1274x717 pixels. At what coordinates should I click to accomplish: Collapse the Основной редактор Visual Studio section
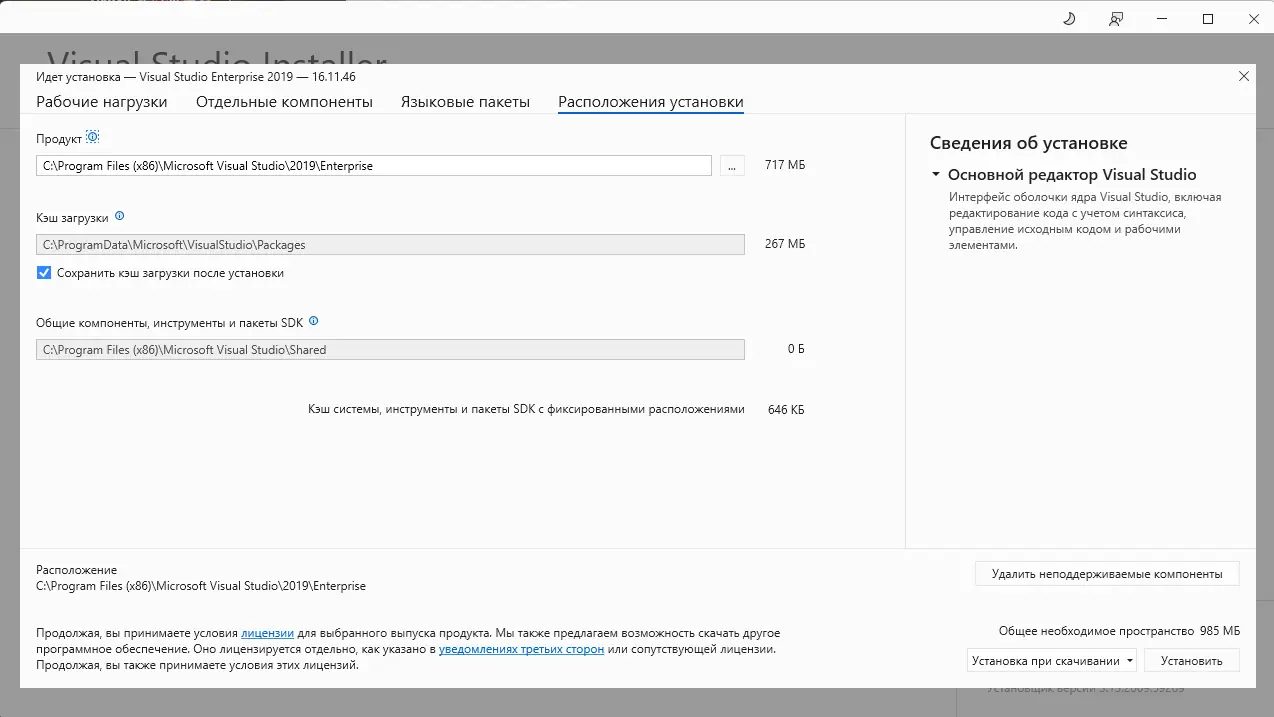point(935,174)
